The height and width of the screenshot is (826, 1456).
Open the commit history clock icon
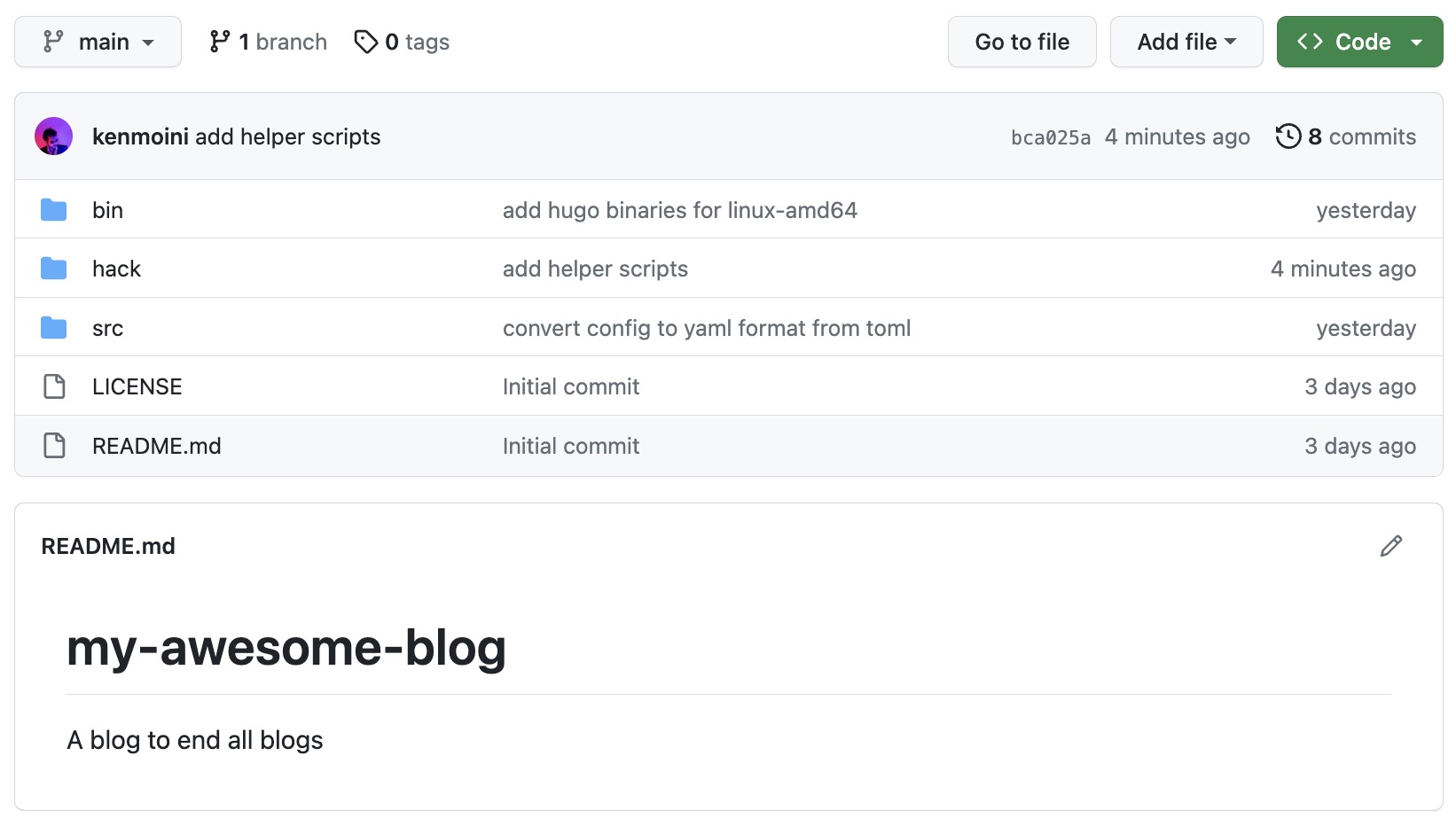coord(1288,136)
